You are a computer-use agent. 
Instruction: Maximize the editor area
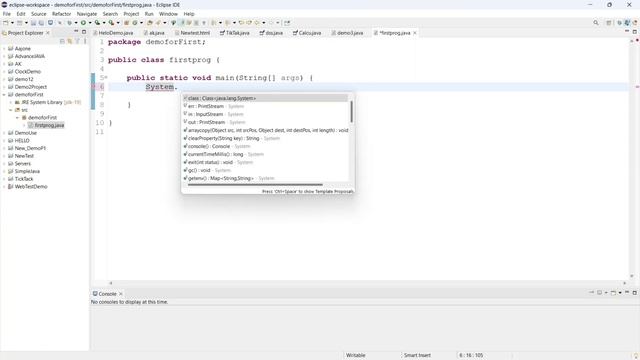point(635,31)
